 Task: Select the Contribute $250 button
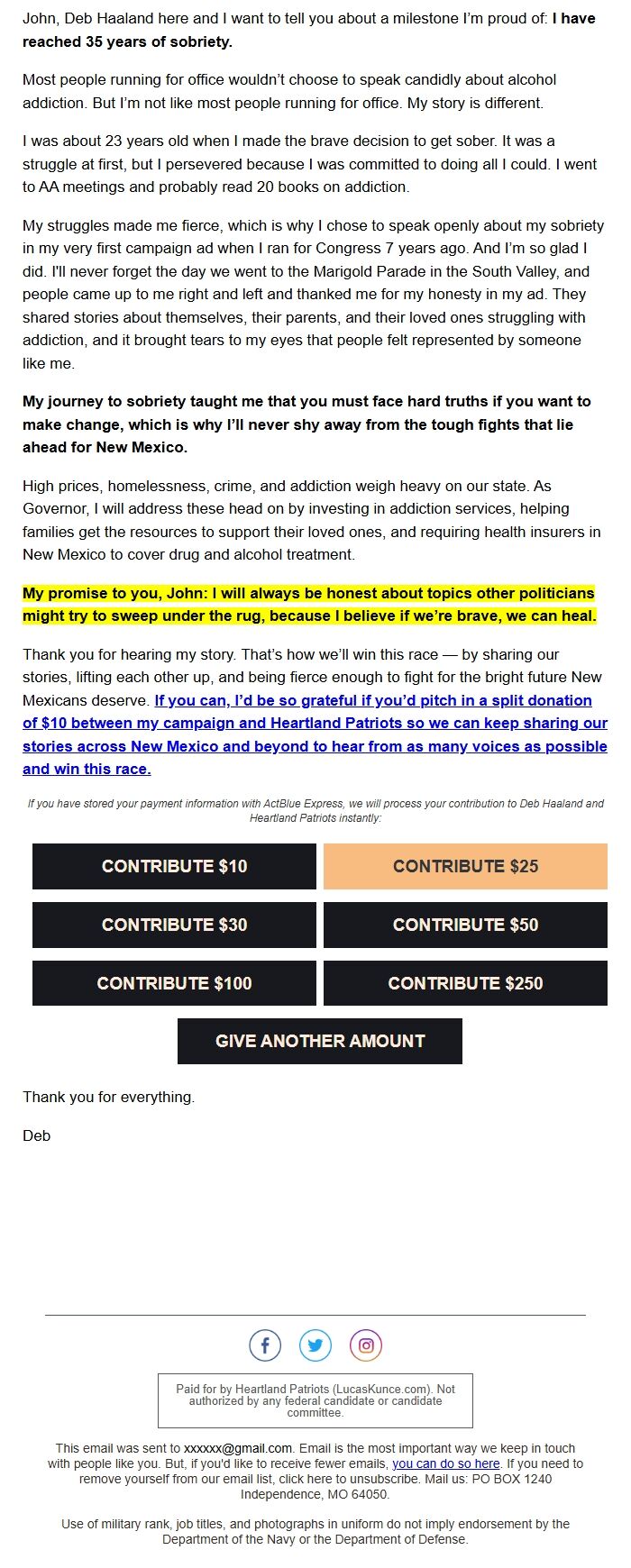pos(465,982)
